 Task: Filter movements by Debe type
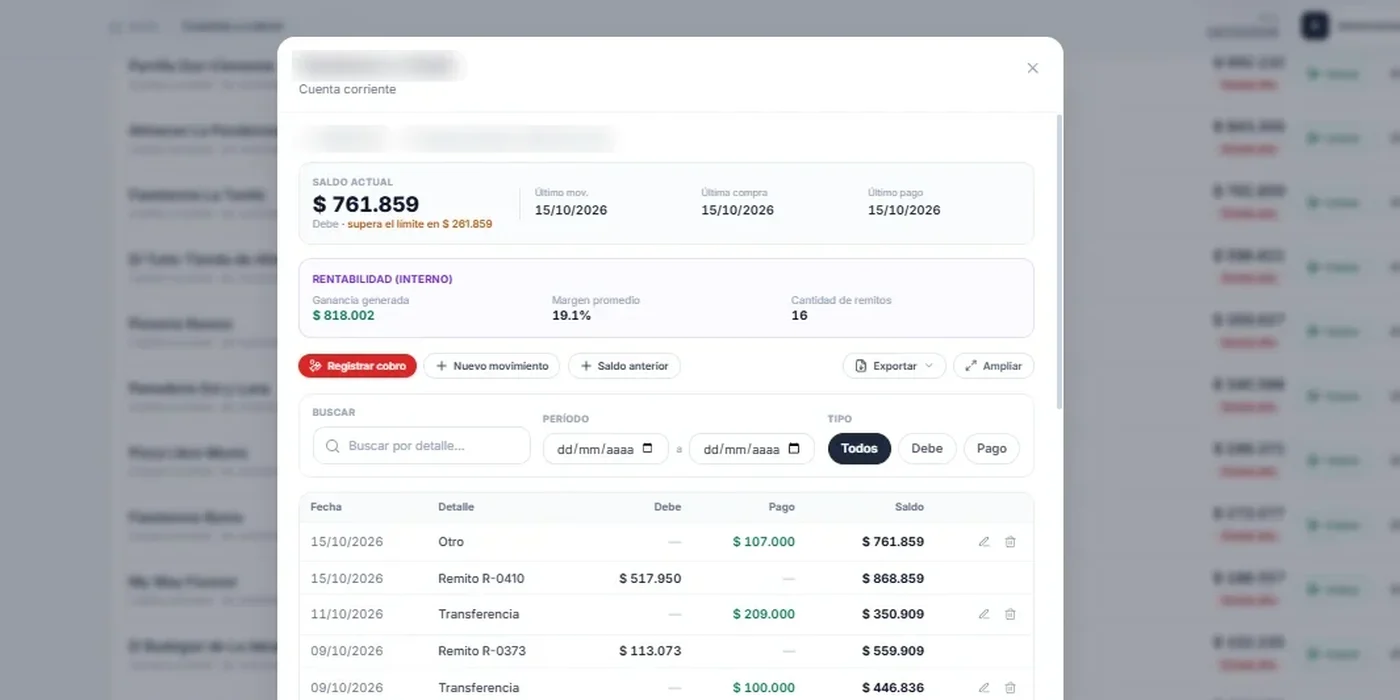[x=927, y=449]
